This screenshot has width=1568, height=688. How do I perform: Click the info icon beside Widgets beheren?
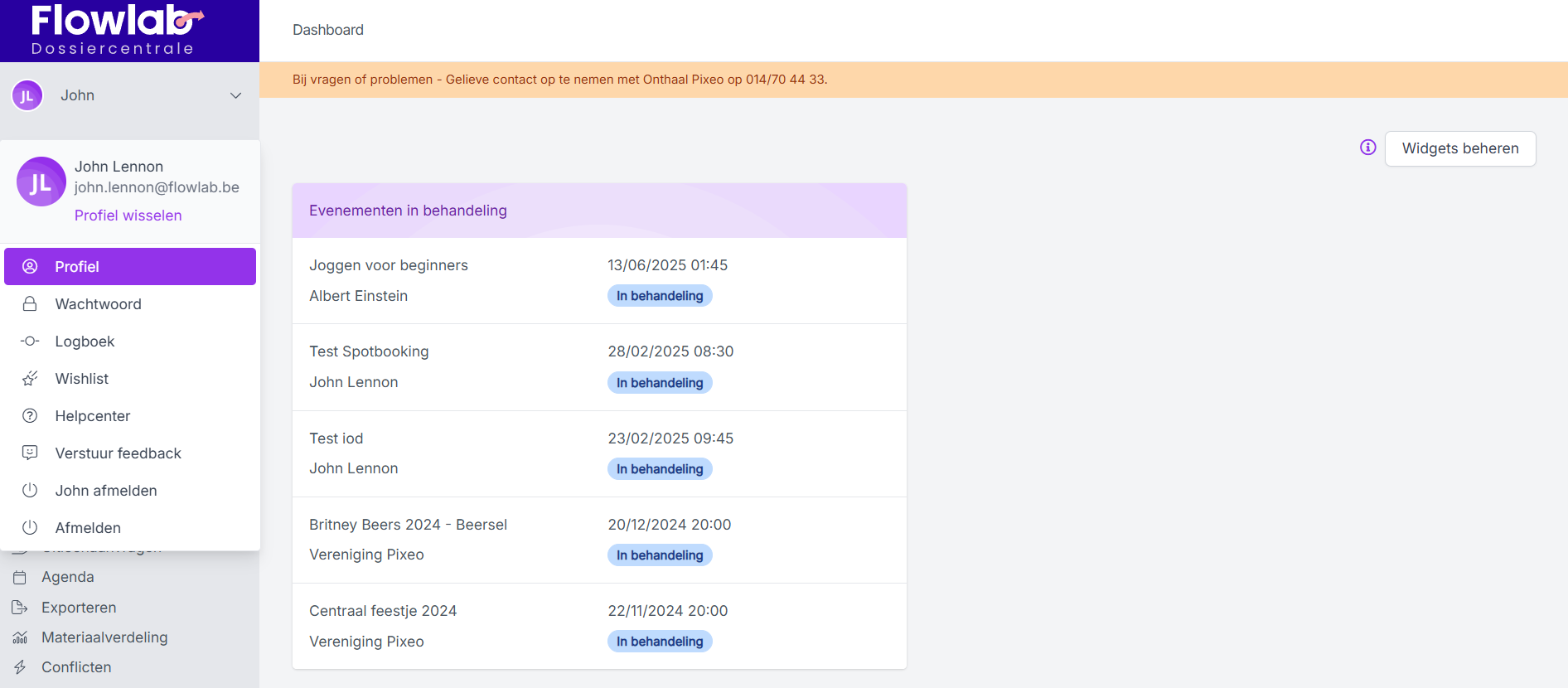(x=1367, y=148)
